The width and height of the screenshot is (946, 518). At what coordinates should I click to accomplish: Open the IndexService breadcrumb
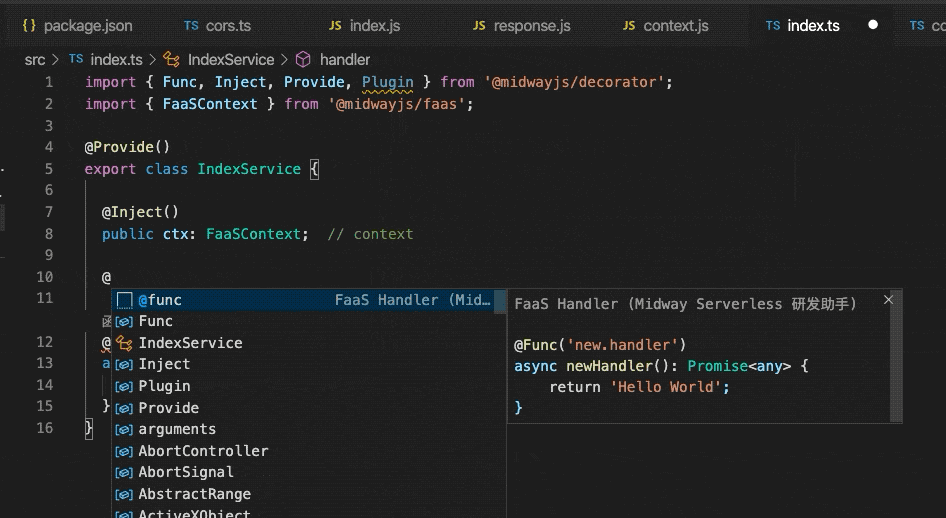[x=231, y=60]
